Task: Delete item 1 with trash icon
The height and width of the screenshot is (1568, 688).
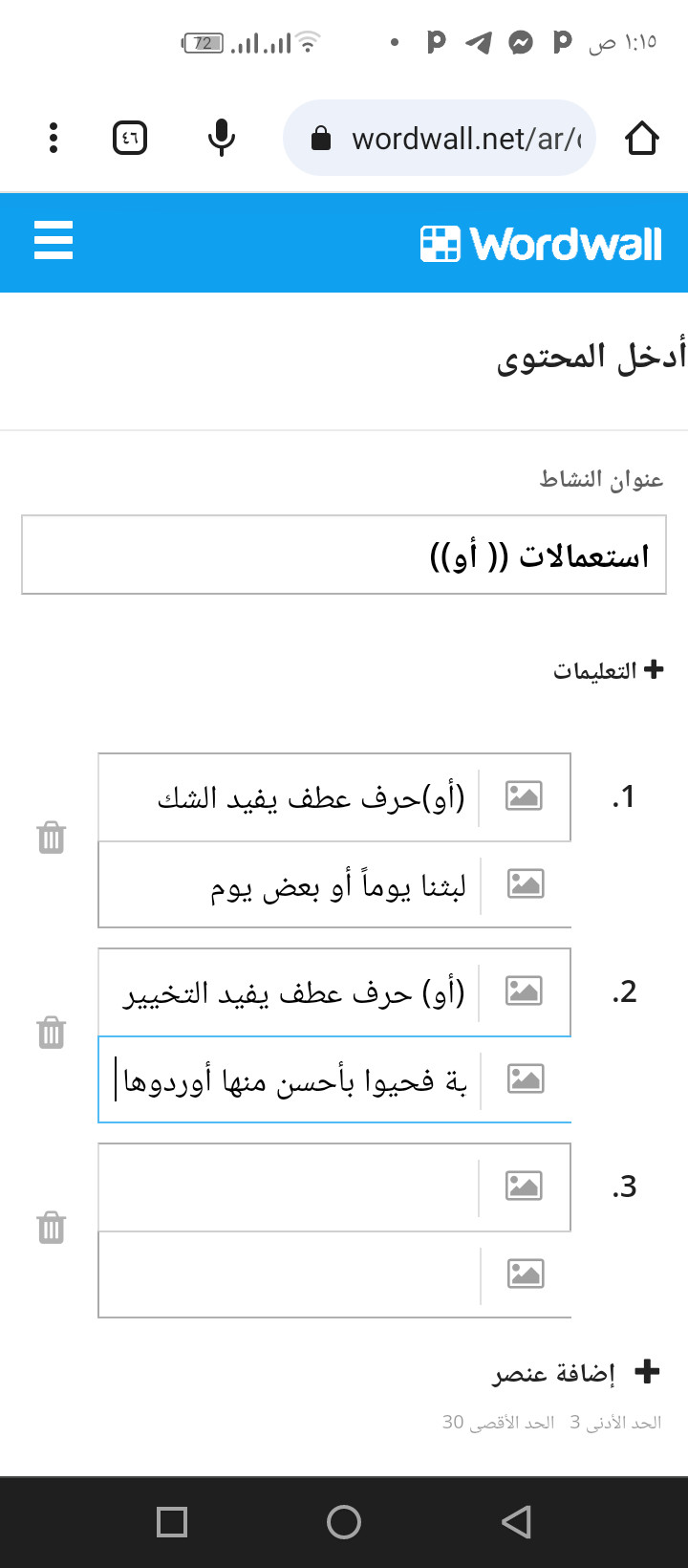Action: [x=52, y=838]
